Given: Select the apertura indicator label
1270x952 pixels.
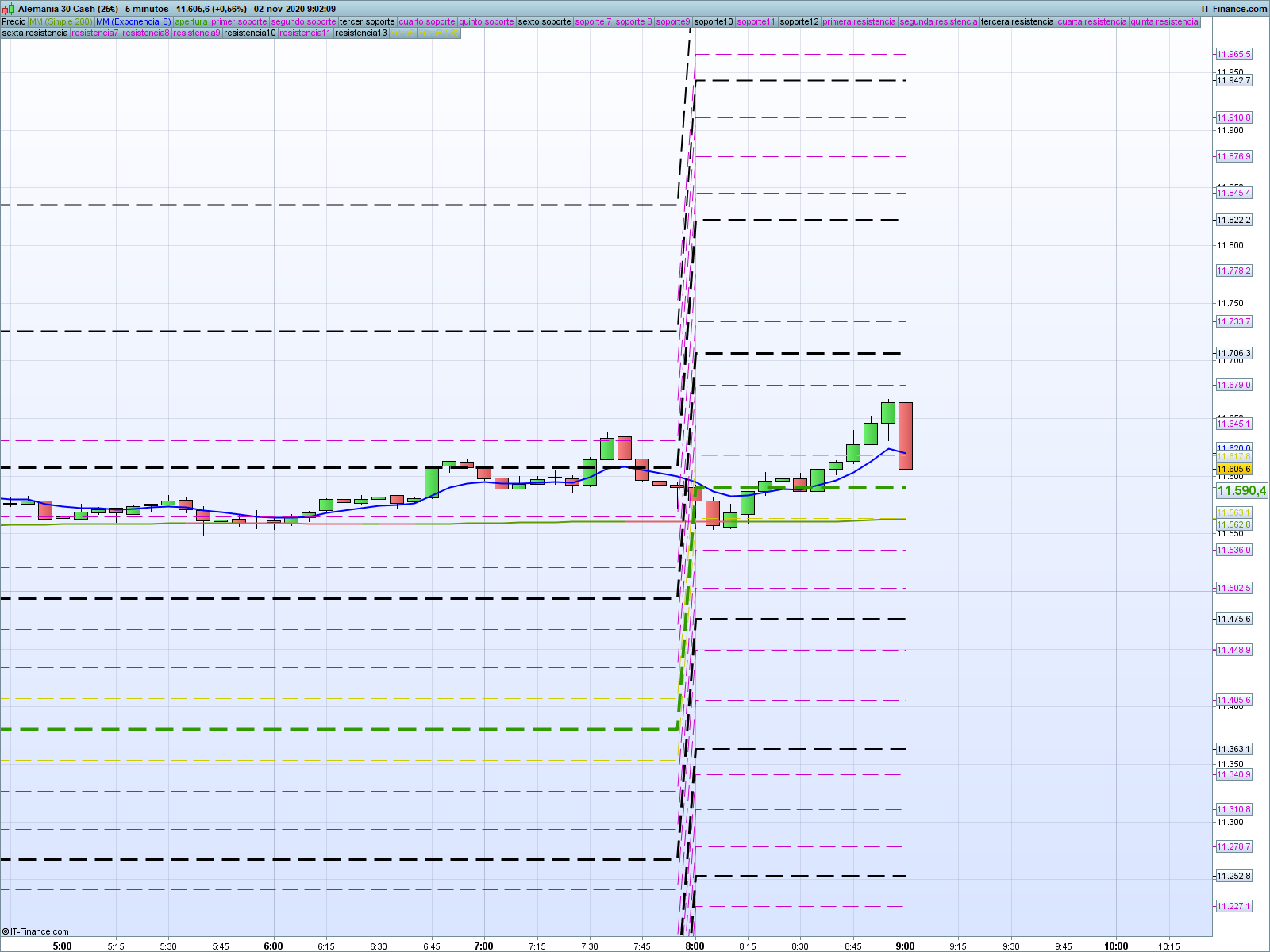Looking at the screenshot, I should (x=190, y=21).
